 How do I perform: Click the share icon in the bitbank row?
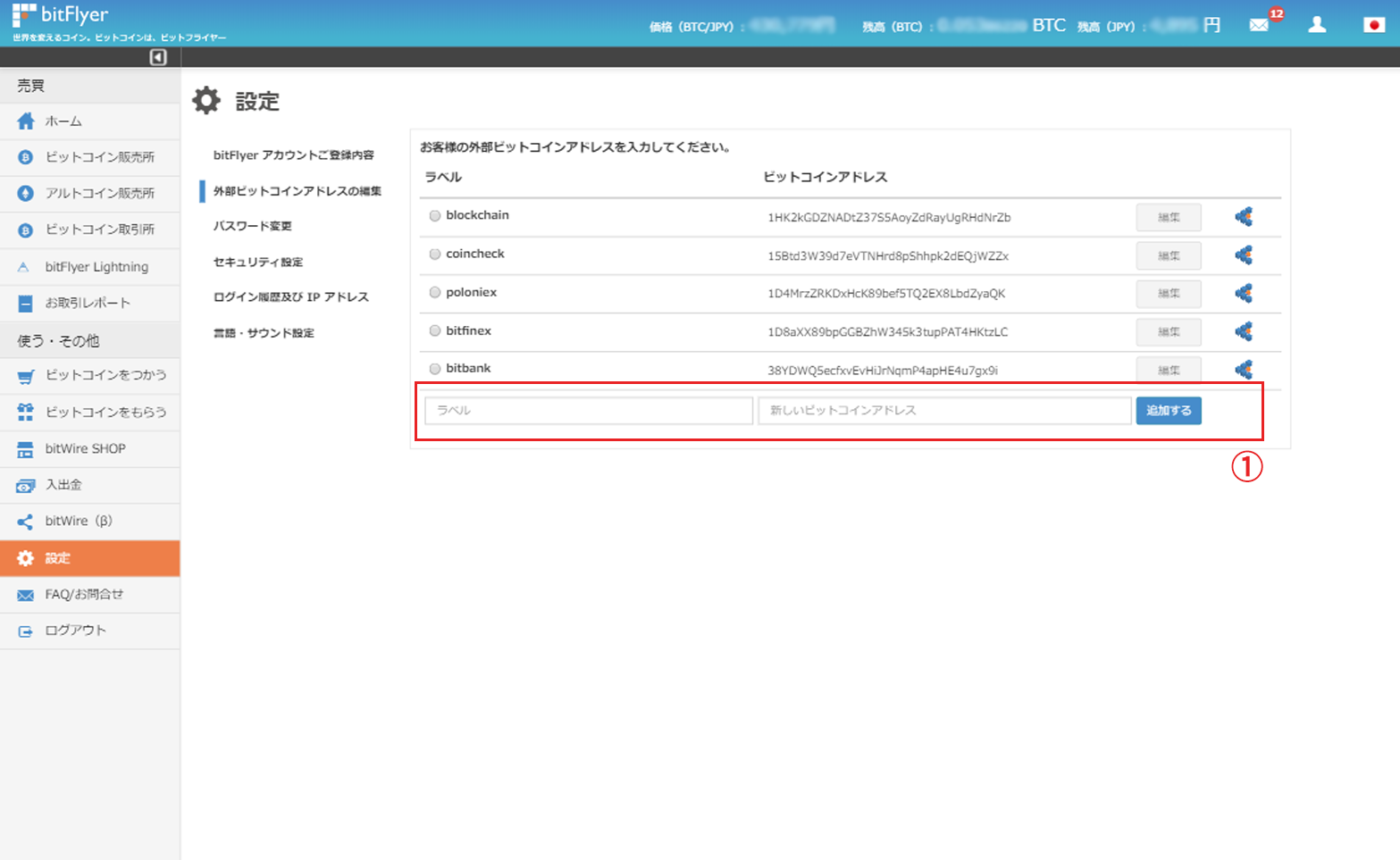1244,369
